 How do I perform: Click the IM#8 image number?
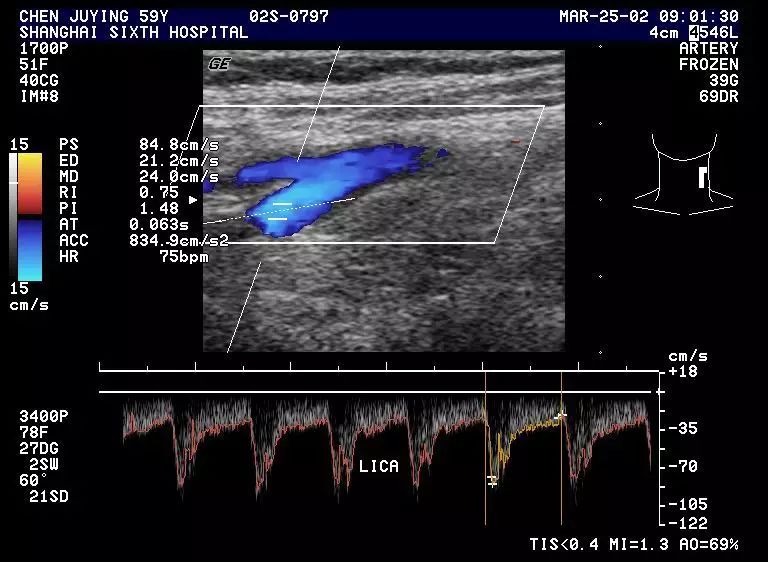[x=39, y=97]
